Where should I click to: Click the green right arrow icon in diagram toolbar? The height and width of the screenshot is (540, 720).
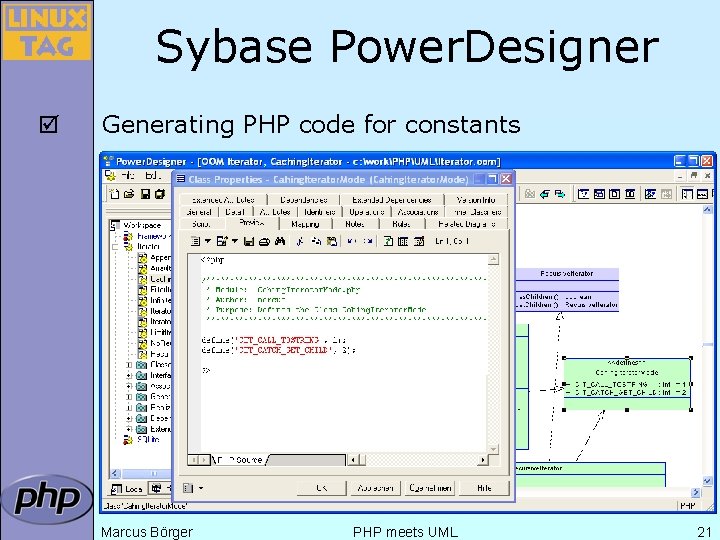point(560,194)
